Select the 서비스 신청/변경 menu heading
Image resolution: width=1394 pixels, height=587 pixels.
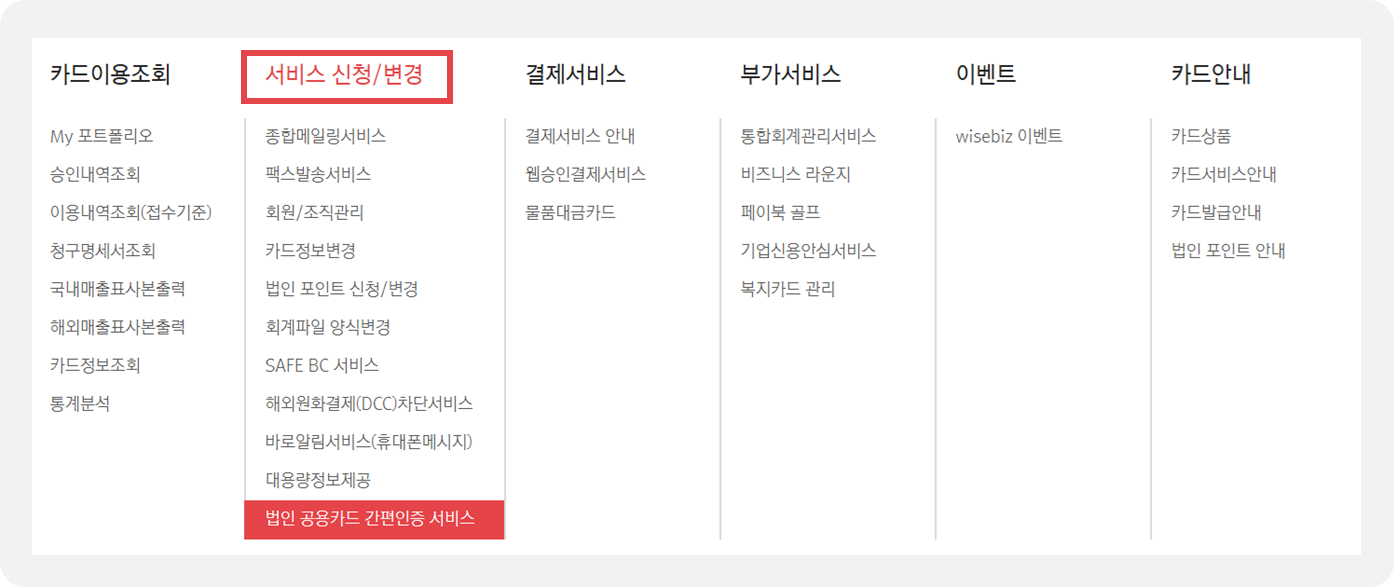tap(344, 75)
